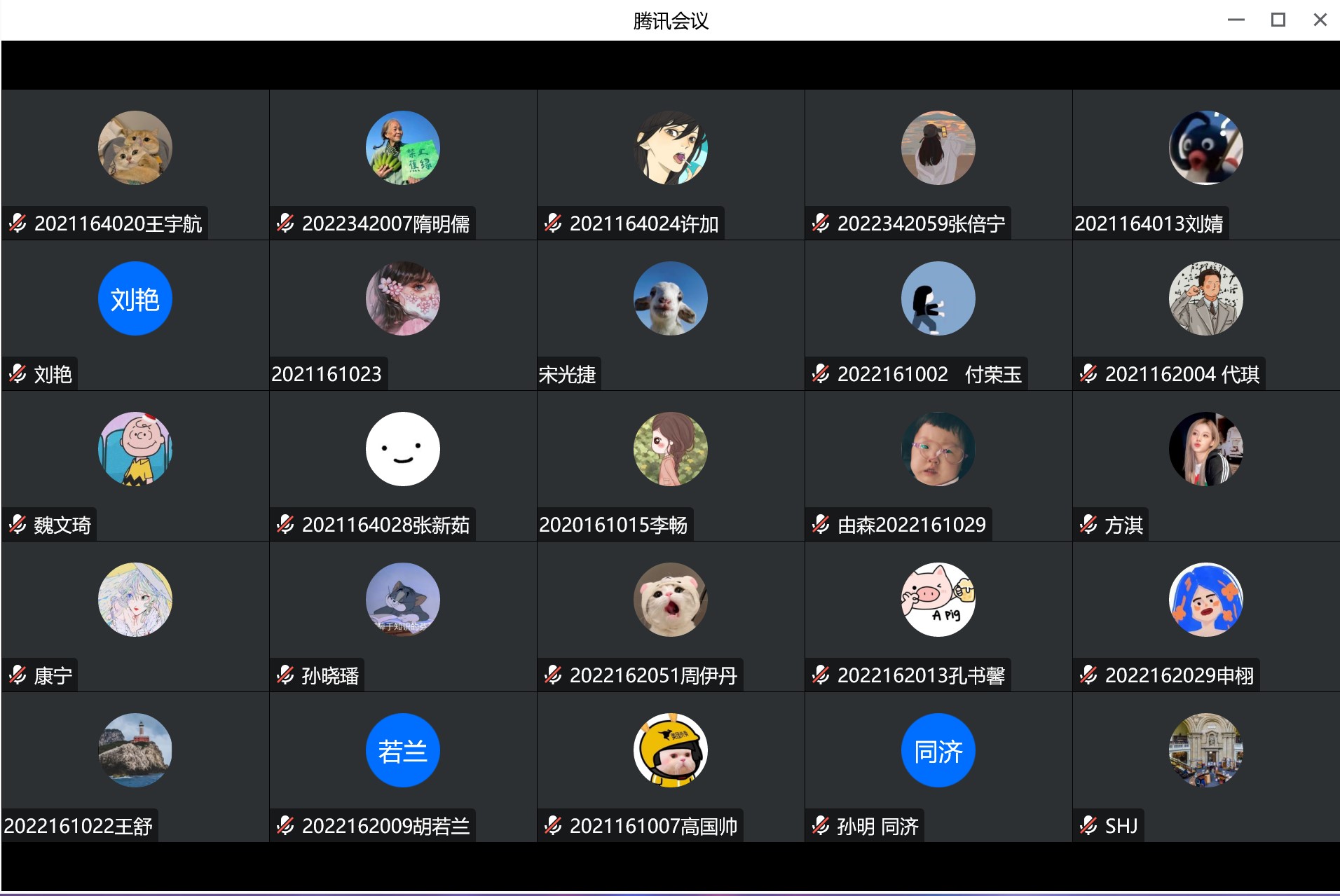
Task: Click muted mic icon next to 刘艳's name
Action: pyautogui.click(x=18, y=374)
